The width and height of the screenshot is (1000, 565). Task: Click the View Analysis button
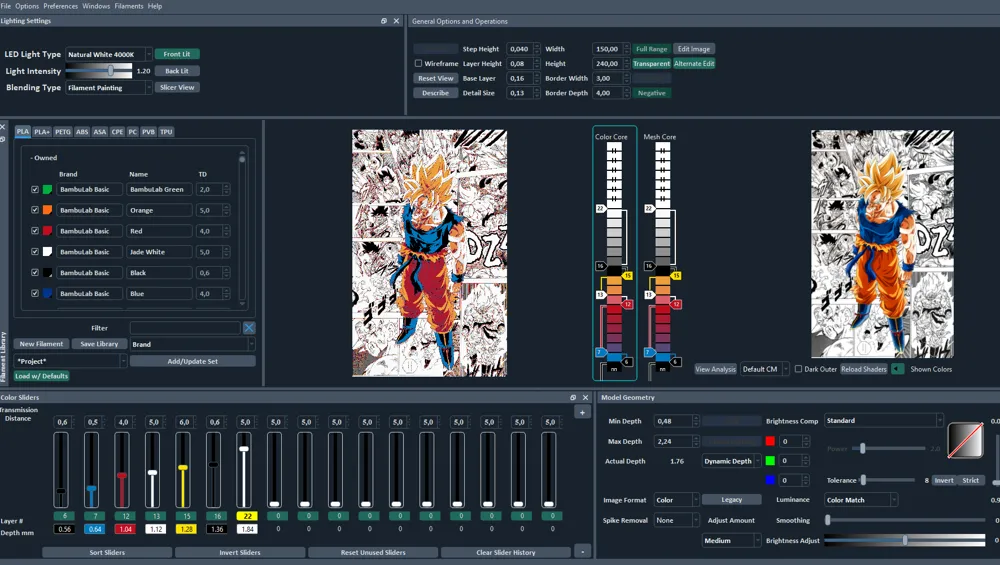tap(715, 369)
